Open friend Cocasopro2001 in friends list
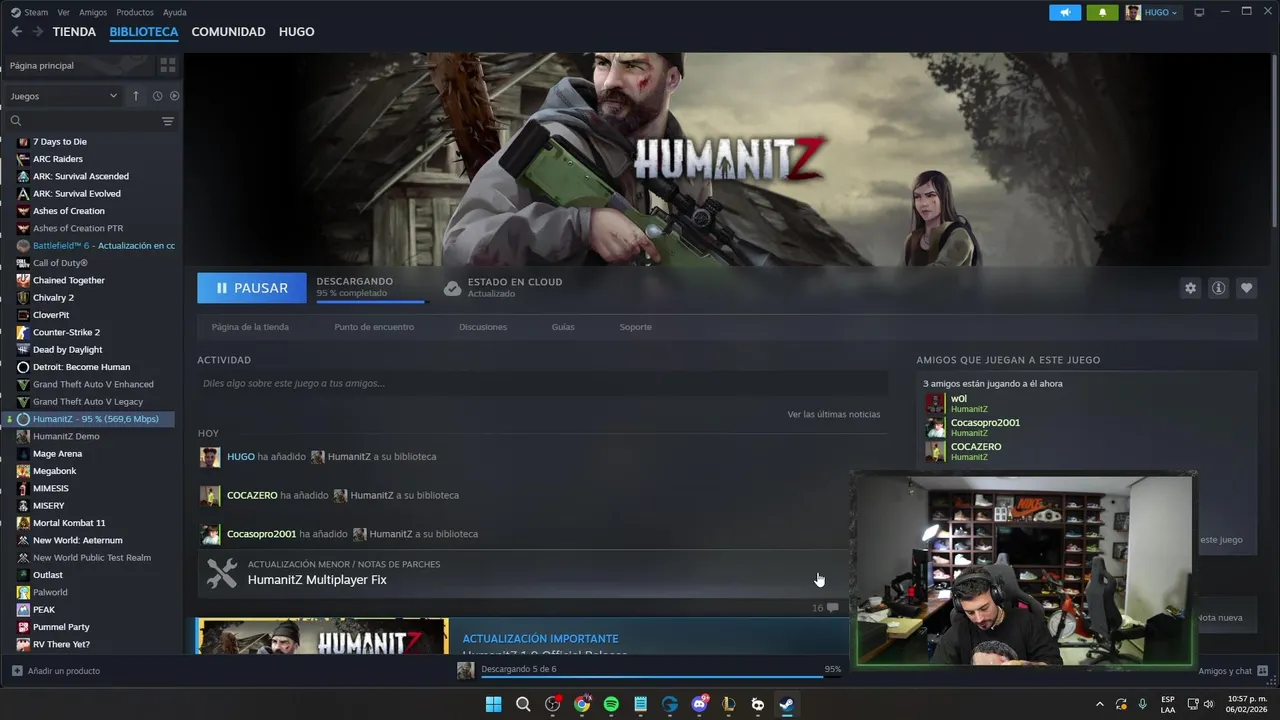1280x720 pixels. click(x=985, y=422)
